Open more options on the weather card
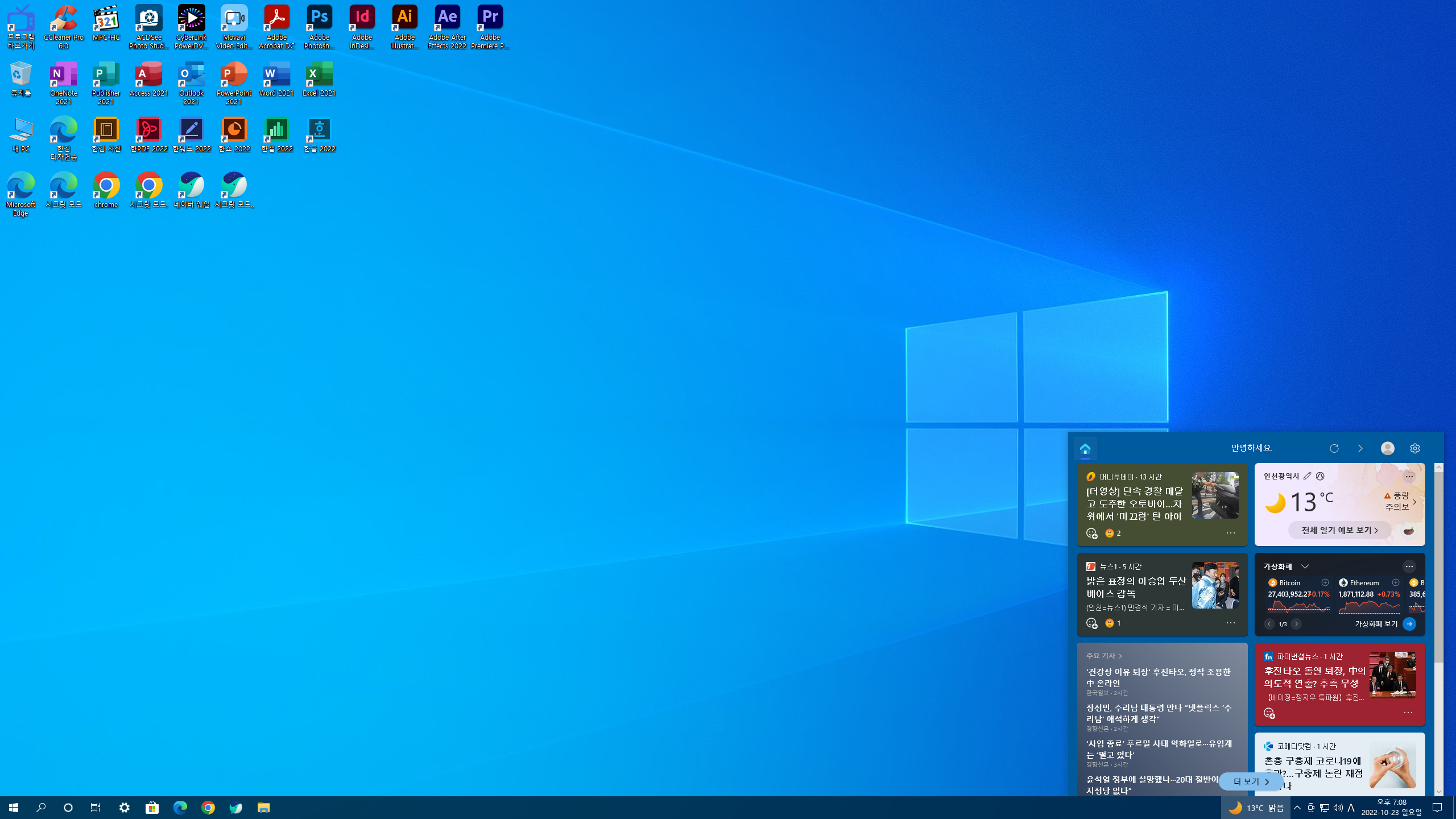Screen dimensions: 1456x819 1408,476
